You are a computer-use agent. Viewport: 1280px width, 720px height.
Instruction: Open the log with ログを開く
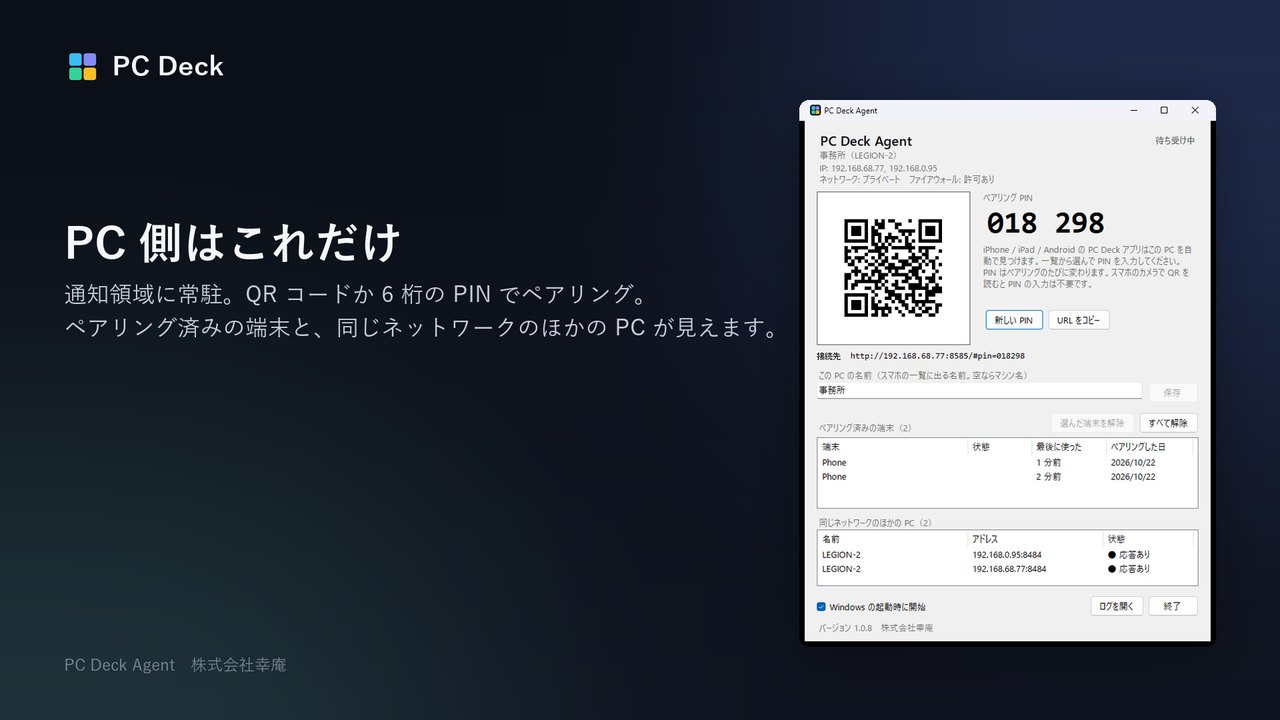click(1116, 606)
